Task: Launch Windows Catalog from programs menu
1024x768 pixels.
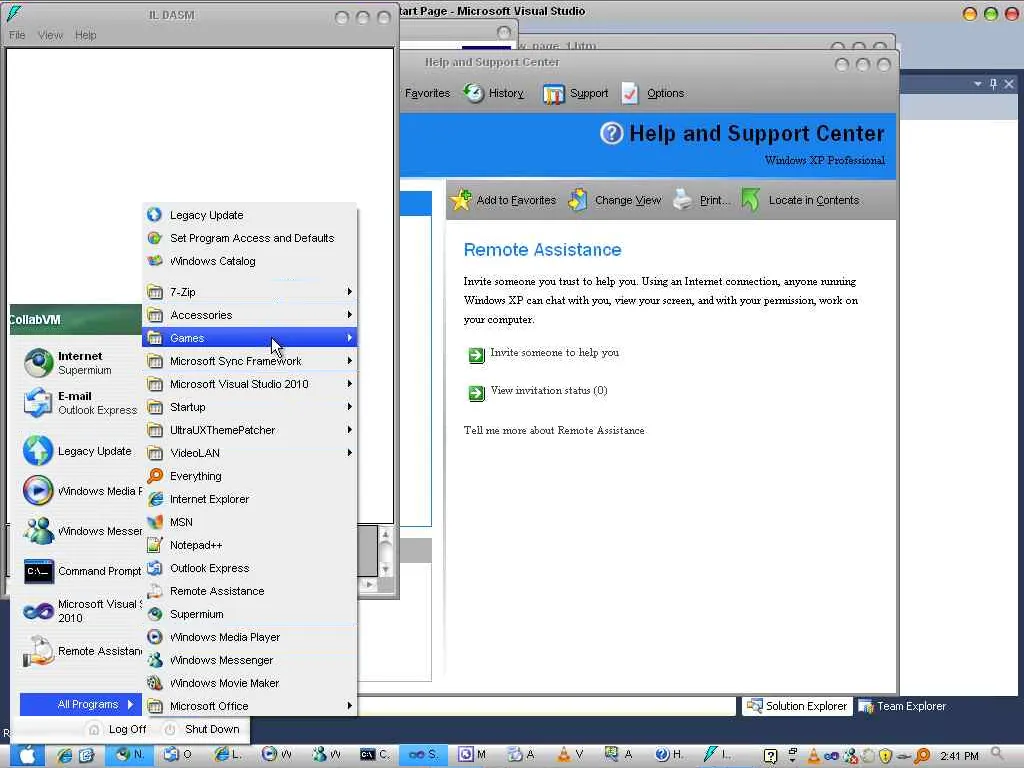Action: [249, 261]
